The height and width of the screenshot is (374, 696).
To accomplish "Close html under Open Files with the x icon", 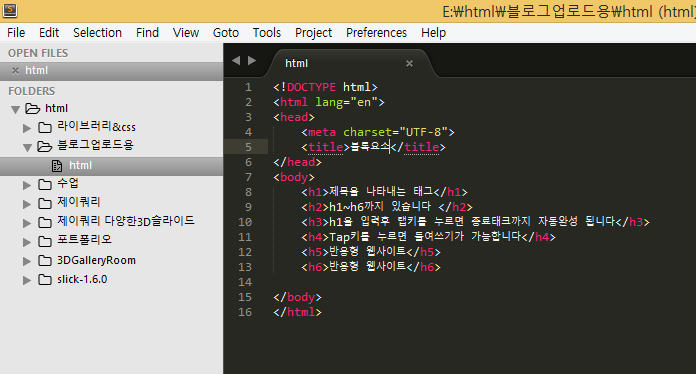I will point(15,71).
